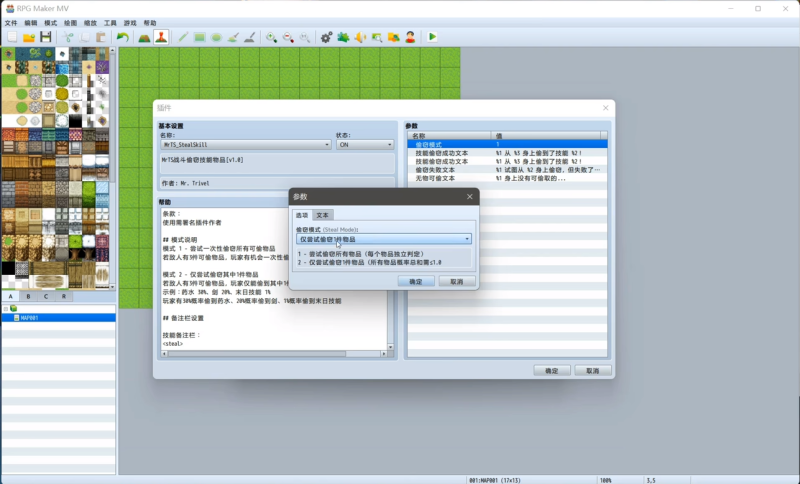This screenshot has height=484, width=800.
Task: Close the 插件 dialog with X
Action: (x=606, y=108)
